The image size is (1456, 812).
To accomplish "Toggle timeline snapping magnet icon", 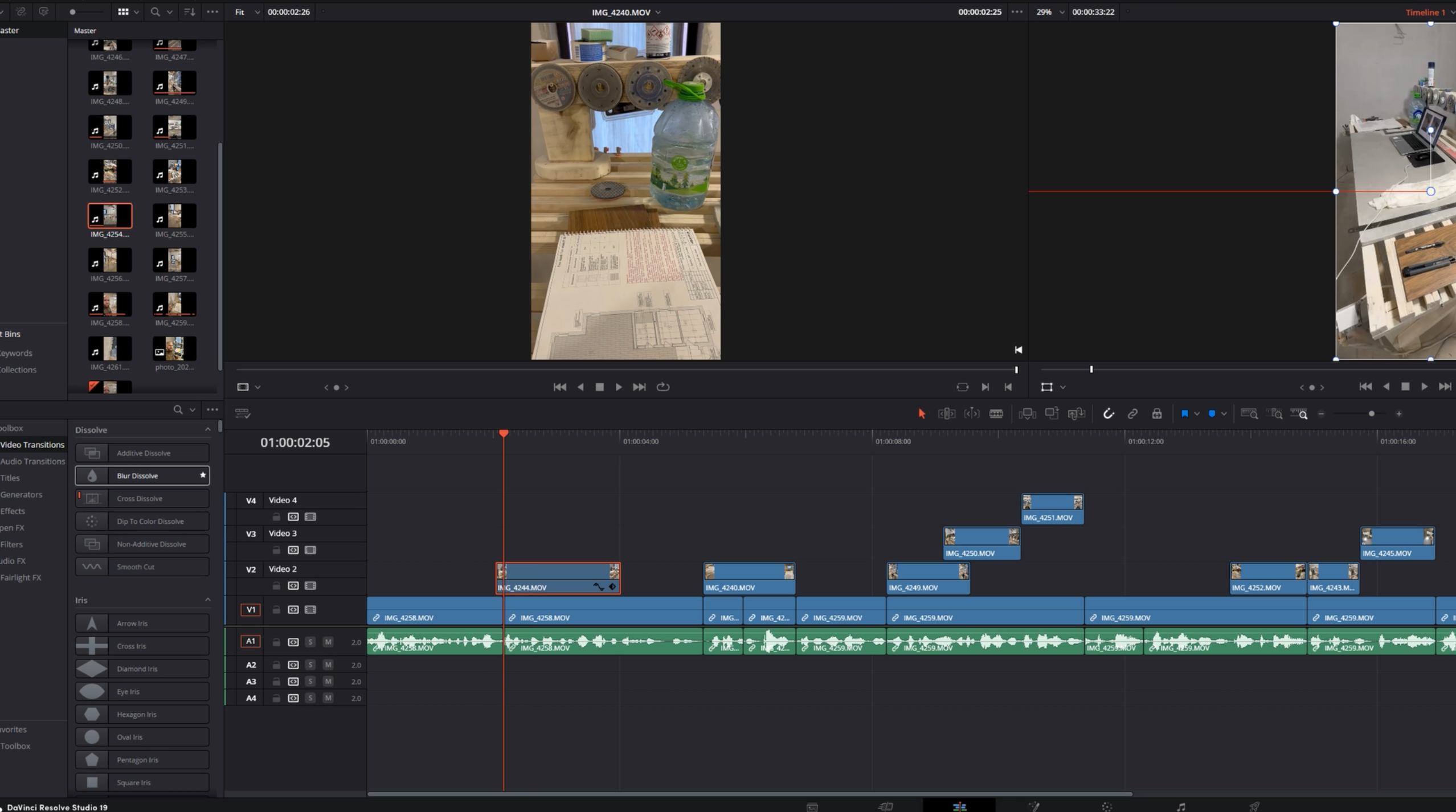I will tap(1108, 414).
